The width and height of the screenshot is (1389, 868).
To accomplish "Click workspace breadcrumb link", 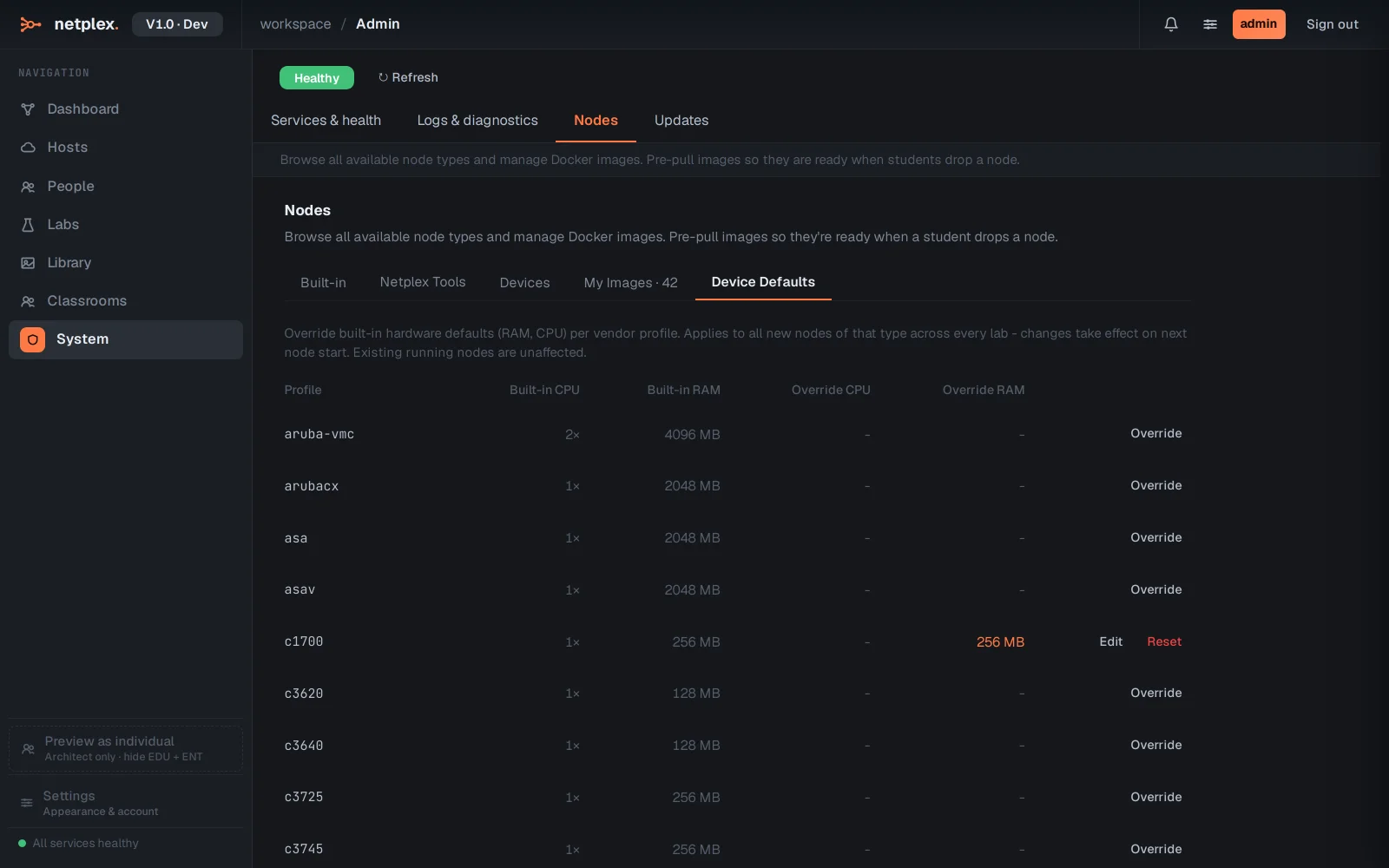I will [295, 24].
